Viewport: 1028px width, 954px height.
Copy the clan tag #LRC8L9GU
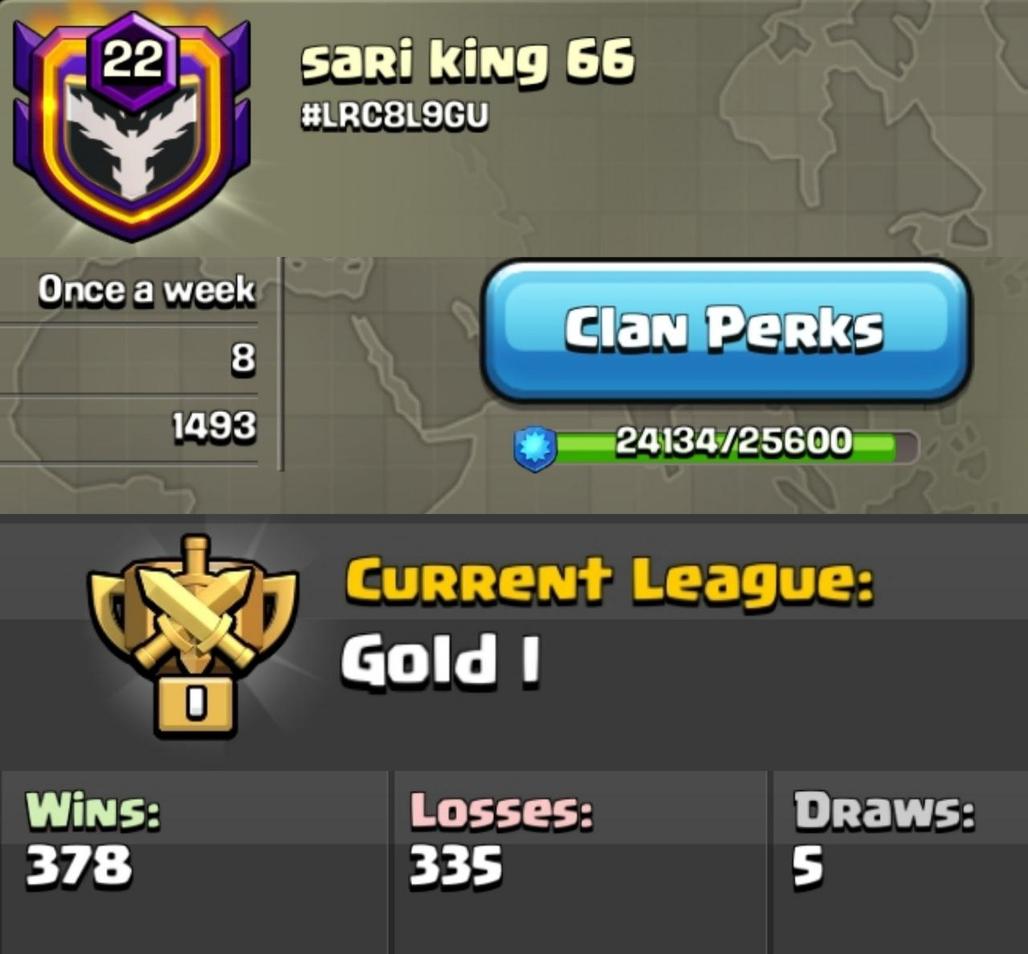[395, 117]
